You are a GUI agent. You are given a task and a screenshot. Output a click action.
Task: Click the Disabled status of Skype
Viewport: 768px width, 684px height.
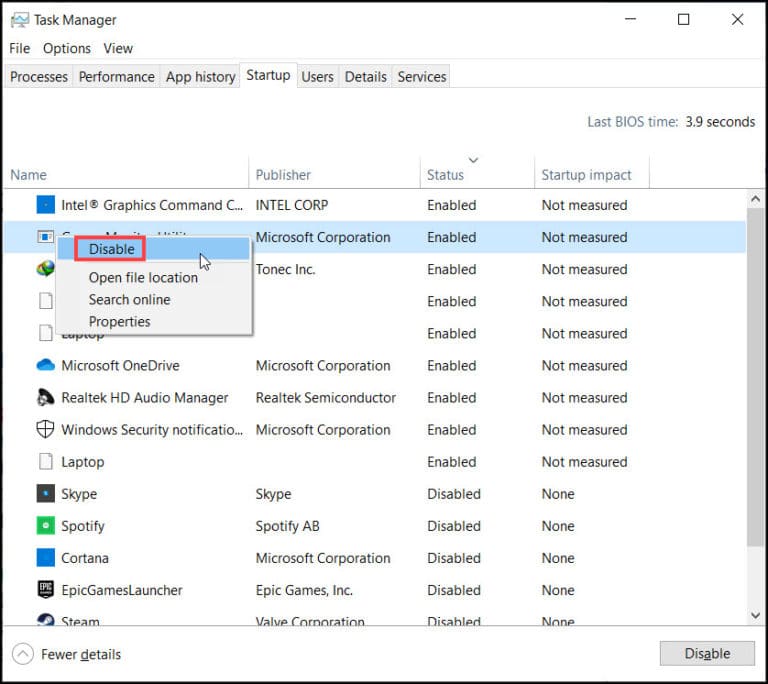[x=454, y=494]
